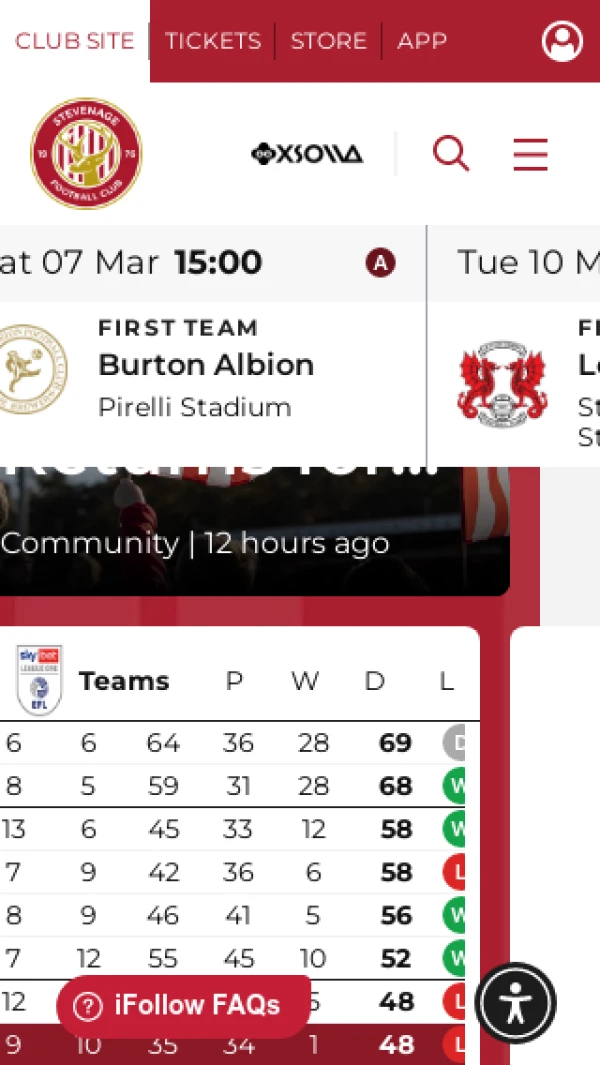Open the accessibility options widget

515,1003
